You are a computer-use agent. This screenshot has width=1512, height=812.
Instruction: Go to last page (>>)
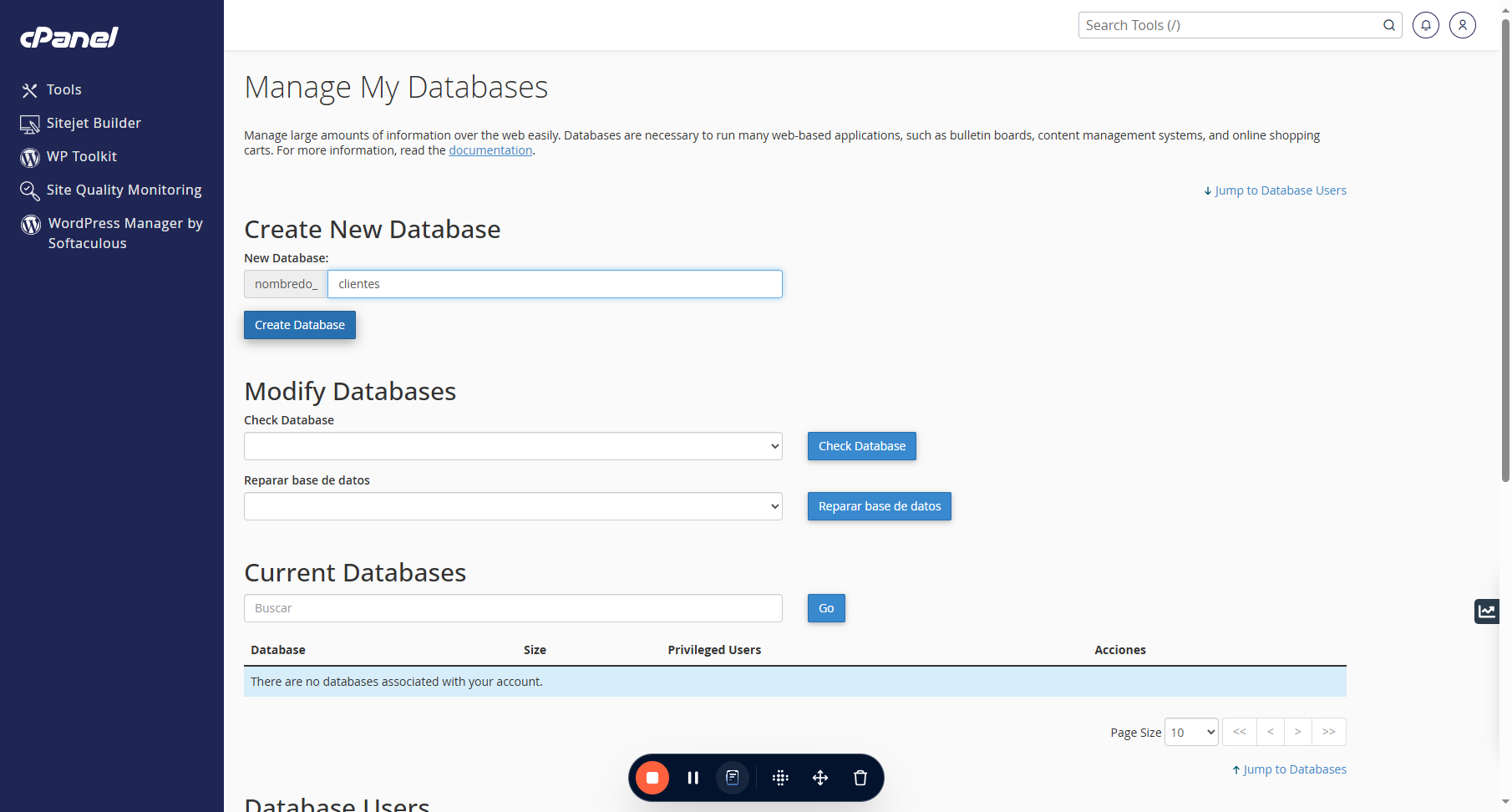[1329, 732]
